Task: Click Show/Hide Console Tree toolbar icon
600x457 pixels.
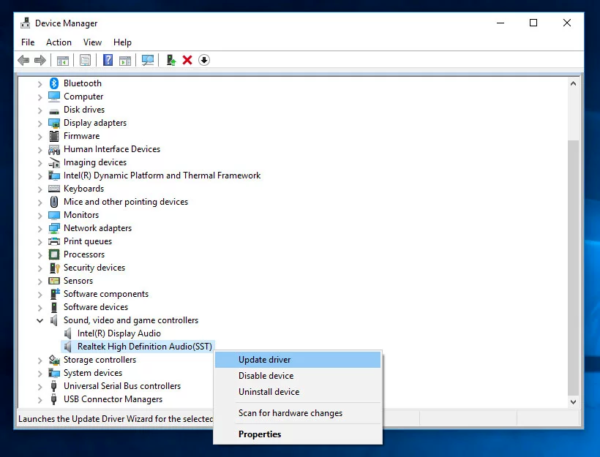Action: click(x=63, y=60)
